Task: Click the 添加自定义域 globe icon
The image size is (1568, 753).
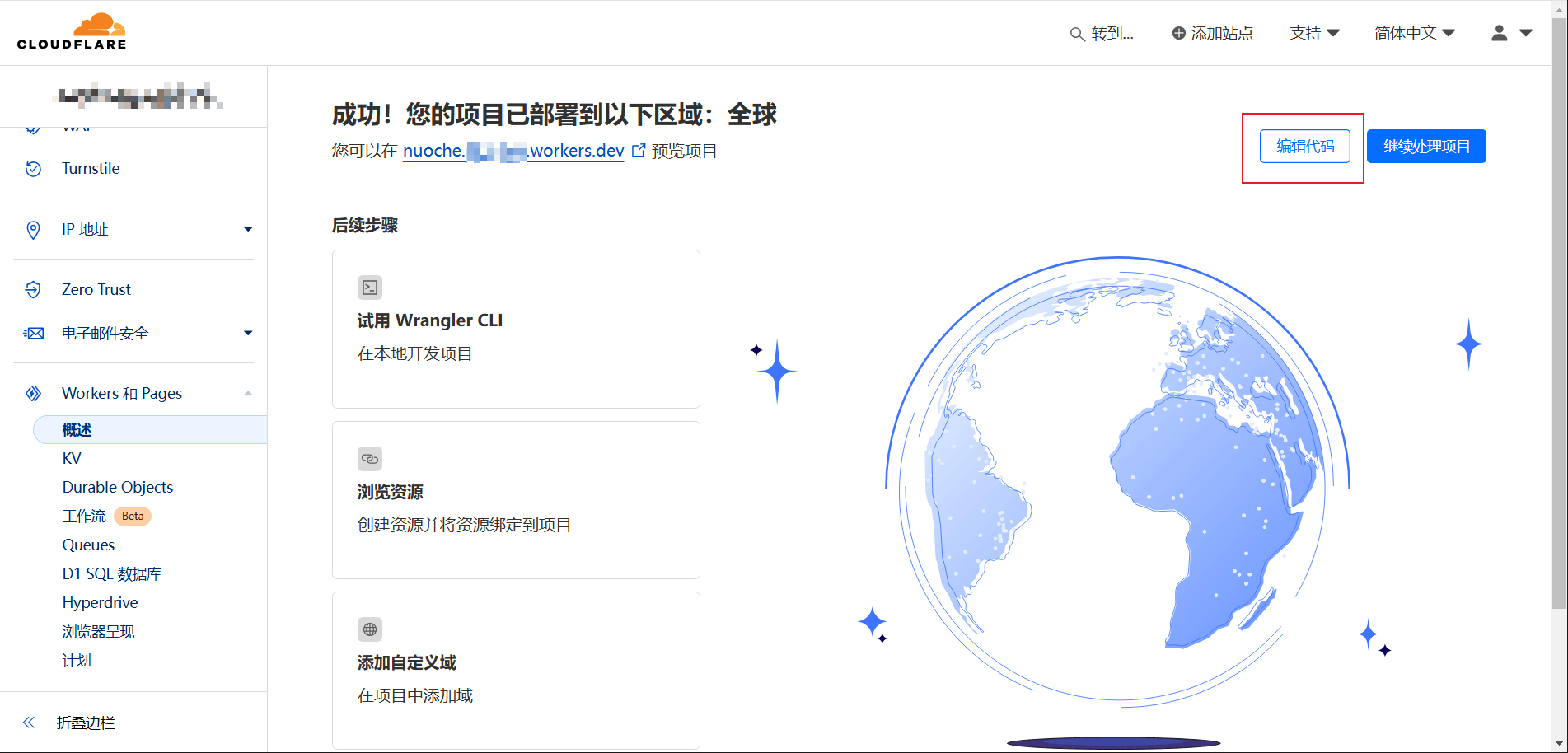Action: point(370,629)
